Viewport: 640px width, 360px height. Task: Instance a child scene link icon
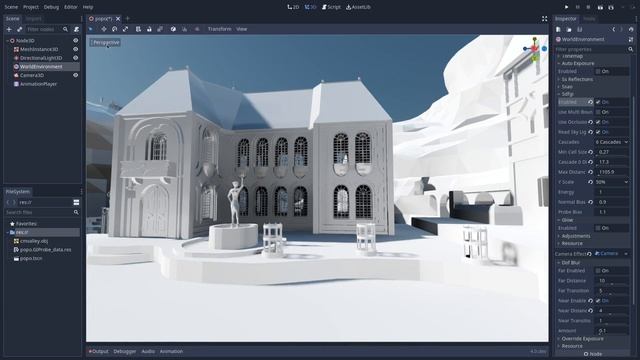(x=19, y=29)
